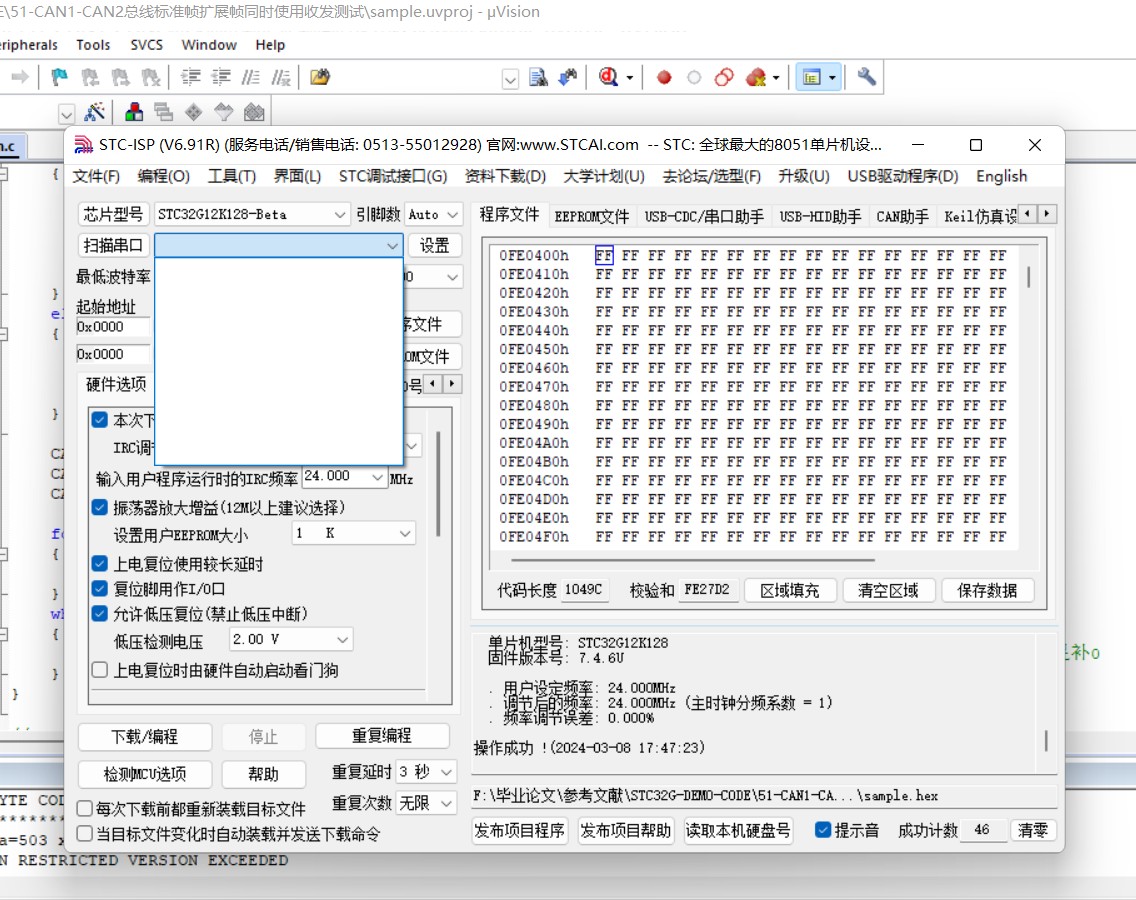Viewport: 1136px width, 900px height.
Task: Toggle 允许低压复位(禁止低压中断) checkbox
Action: (x=100, y=614)
